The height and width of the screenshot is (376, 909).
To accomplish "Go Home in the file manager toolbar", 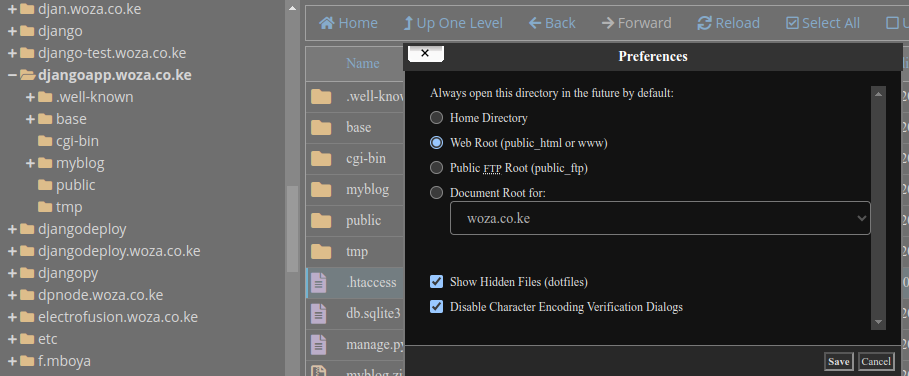I will [348, 23].
